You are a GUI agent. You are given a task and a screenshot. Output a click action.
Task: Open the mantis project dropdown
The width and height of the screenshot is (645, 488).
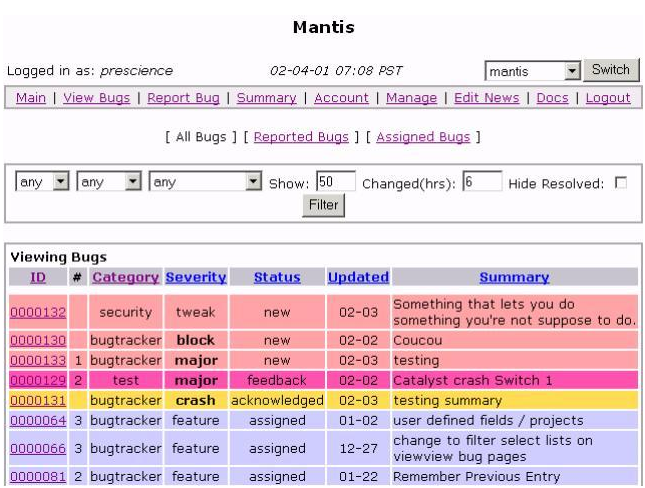coord(533,71)
